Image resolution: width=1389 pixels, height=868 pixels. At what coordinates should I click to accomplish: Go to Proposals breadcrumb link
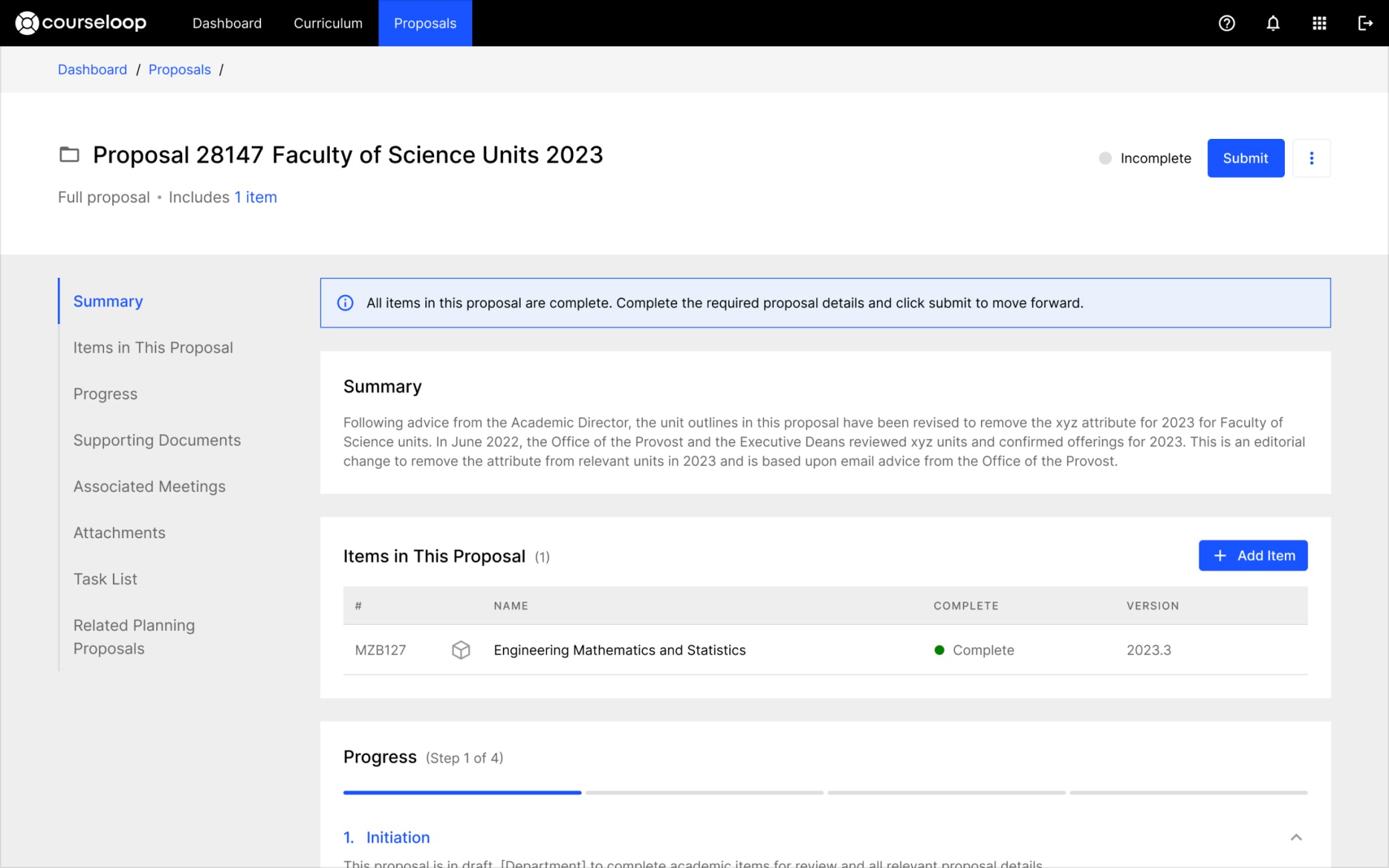tap(179, 69)
